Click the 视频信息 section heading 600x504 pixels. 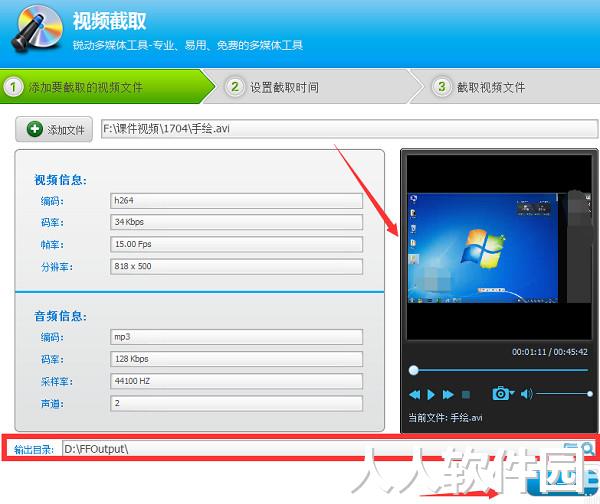[x=60, y=180]
